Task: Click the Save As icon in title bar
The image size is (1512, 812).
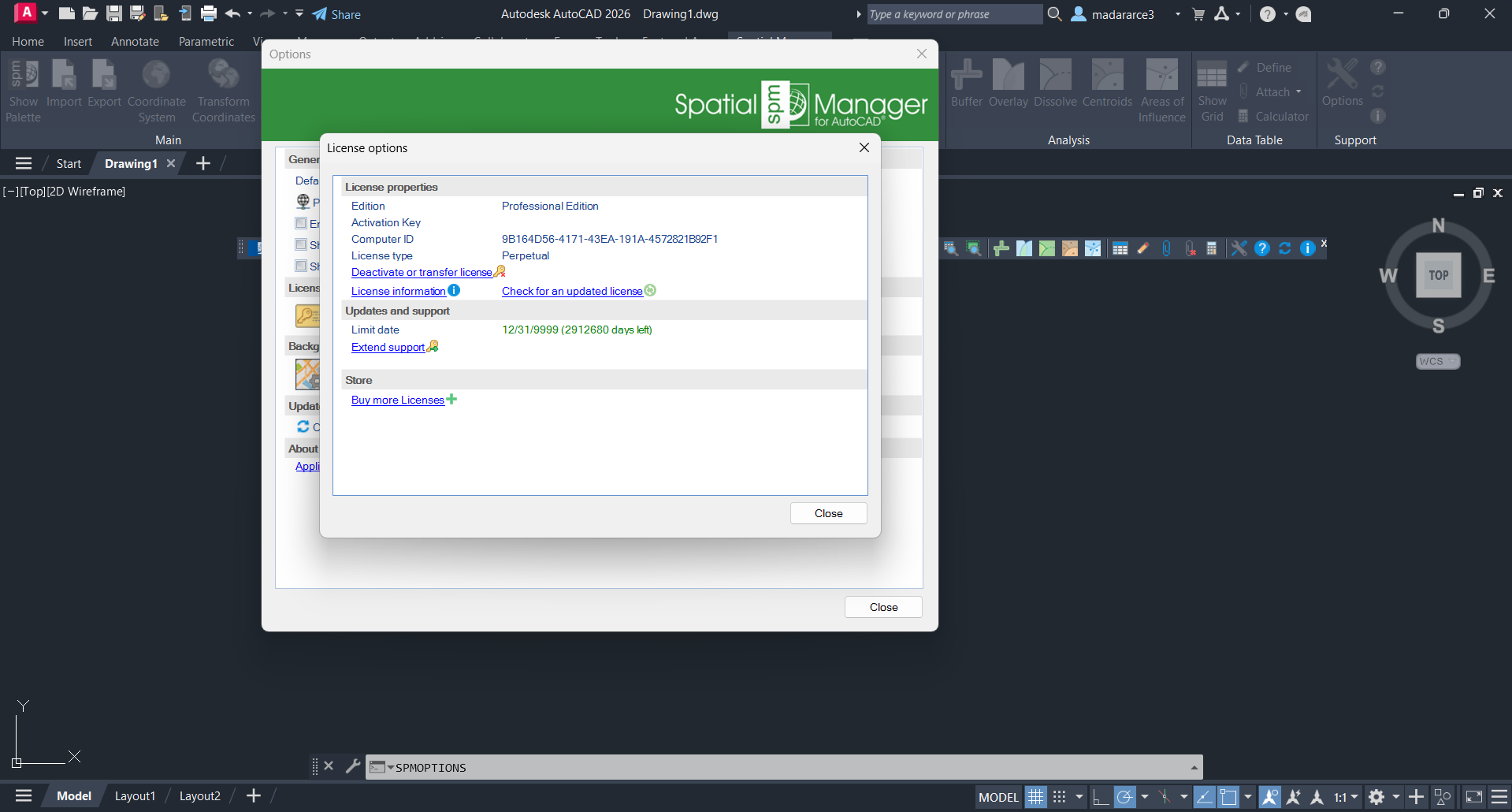Action: (137, 13)
